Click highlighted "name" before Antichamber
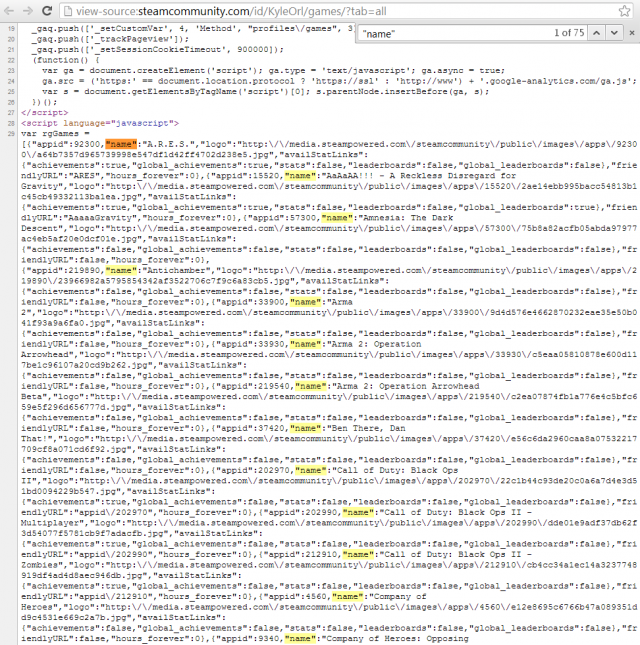This screenshot has width=640, height=645. 121,270
